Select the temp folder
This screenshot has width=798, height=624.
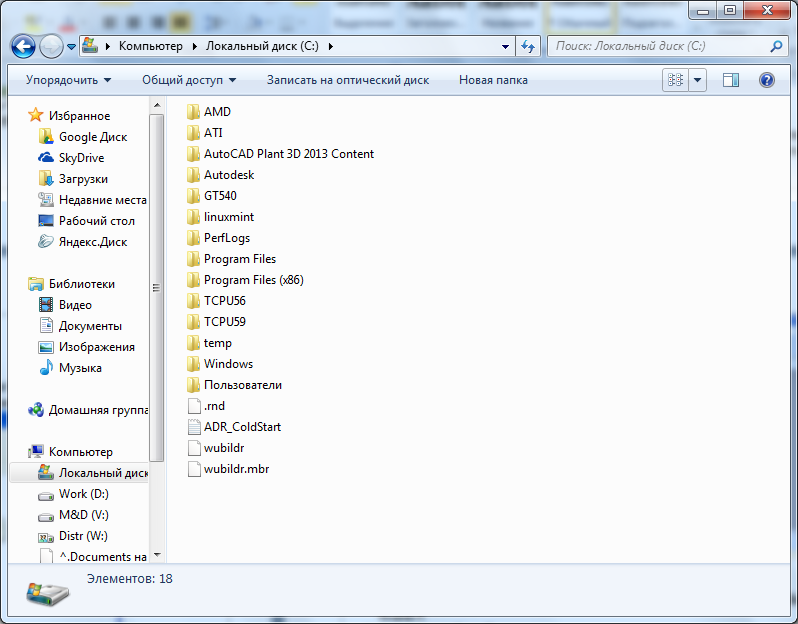point(209,343)
